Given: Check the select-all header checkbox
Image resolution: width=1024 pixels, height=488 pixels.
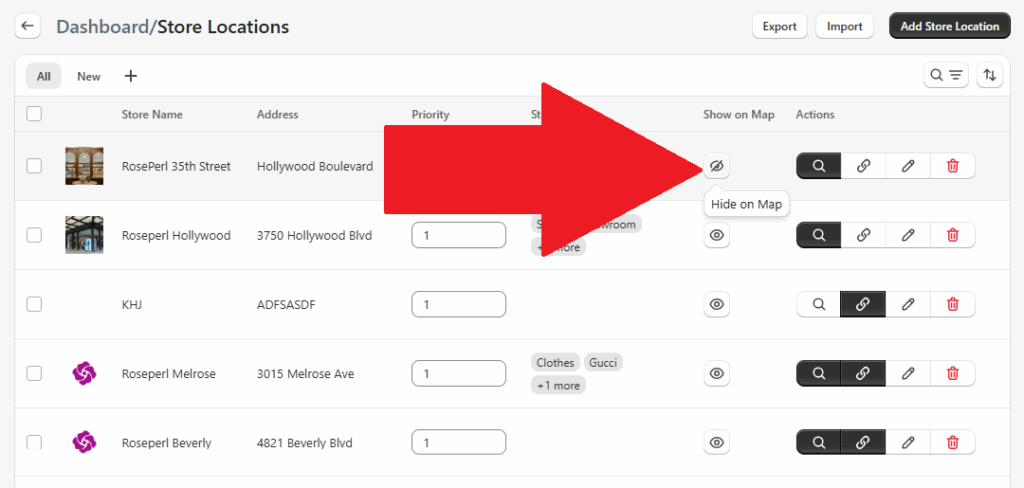Looking at the screenshot, I should click(34, 114).
